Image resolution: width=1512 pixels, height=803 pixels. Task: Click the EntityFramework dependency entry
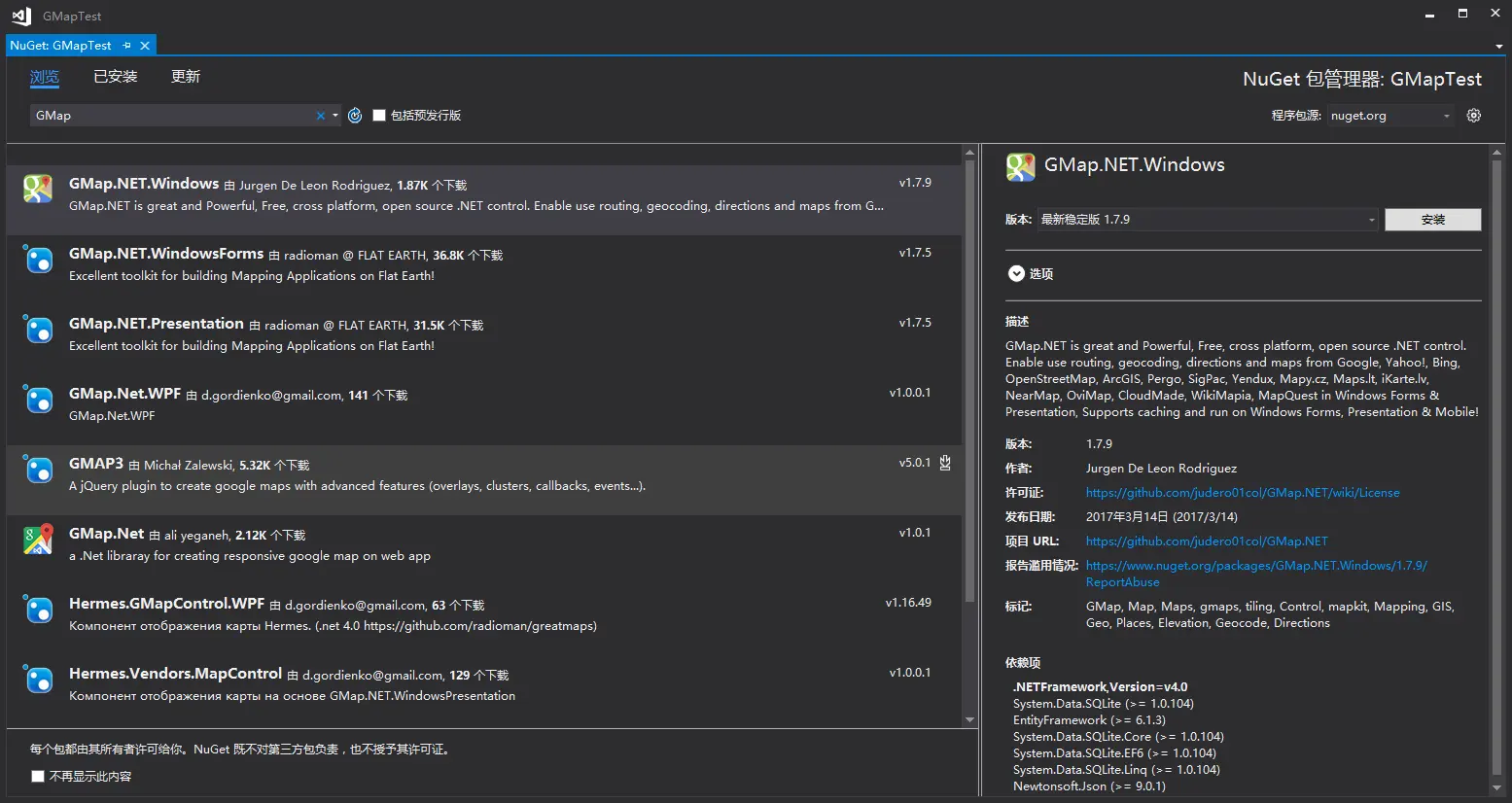pos(1089,720)
